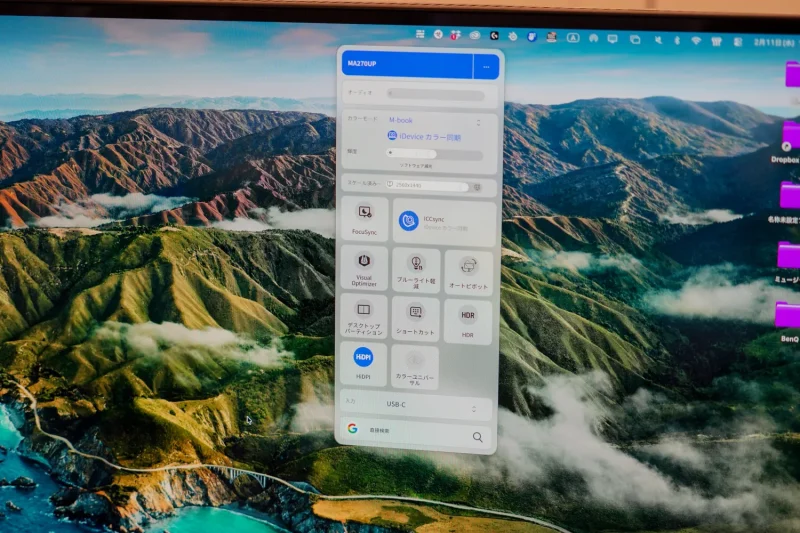Click the iDevice カラー同期 link
Screen dimensions: 800x533
(425, 135)
